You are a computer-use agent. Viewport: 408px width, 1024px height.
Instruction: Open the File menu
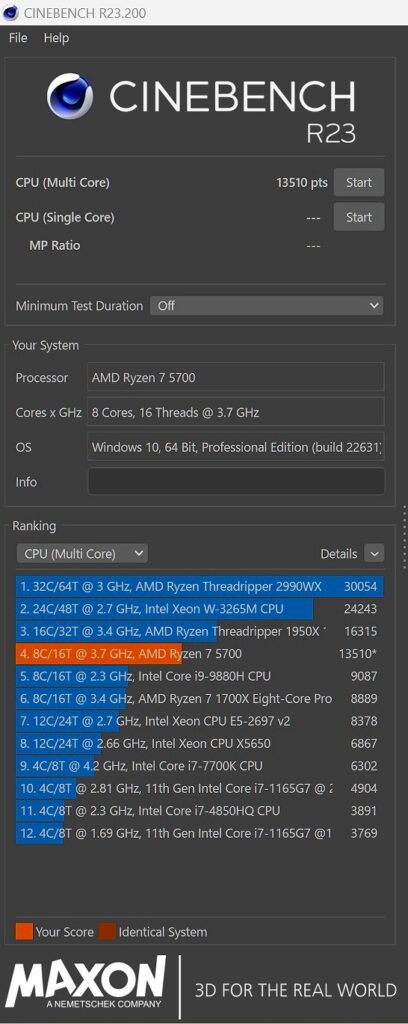pyautogui.click(x=18, y=38)
